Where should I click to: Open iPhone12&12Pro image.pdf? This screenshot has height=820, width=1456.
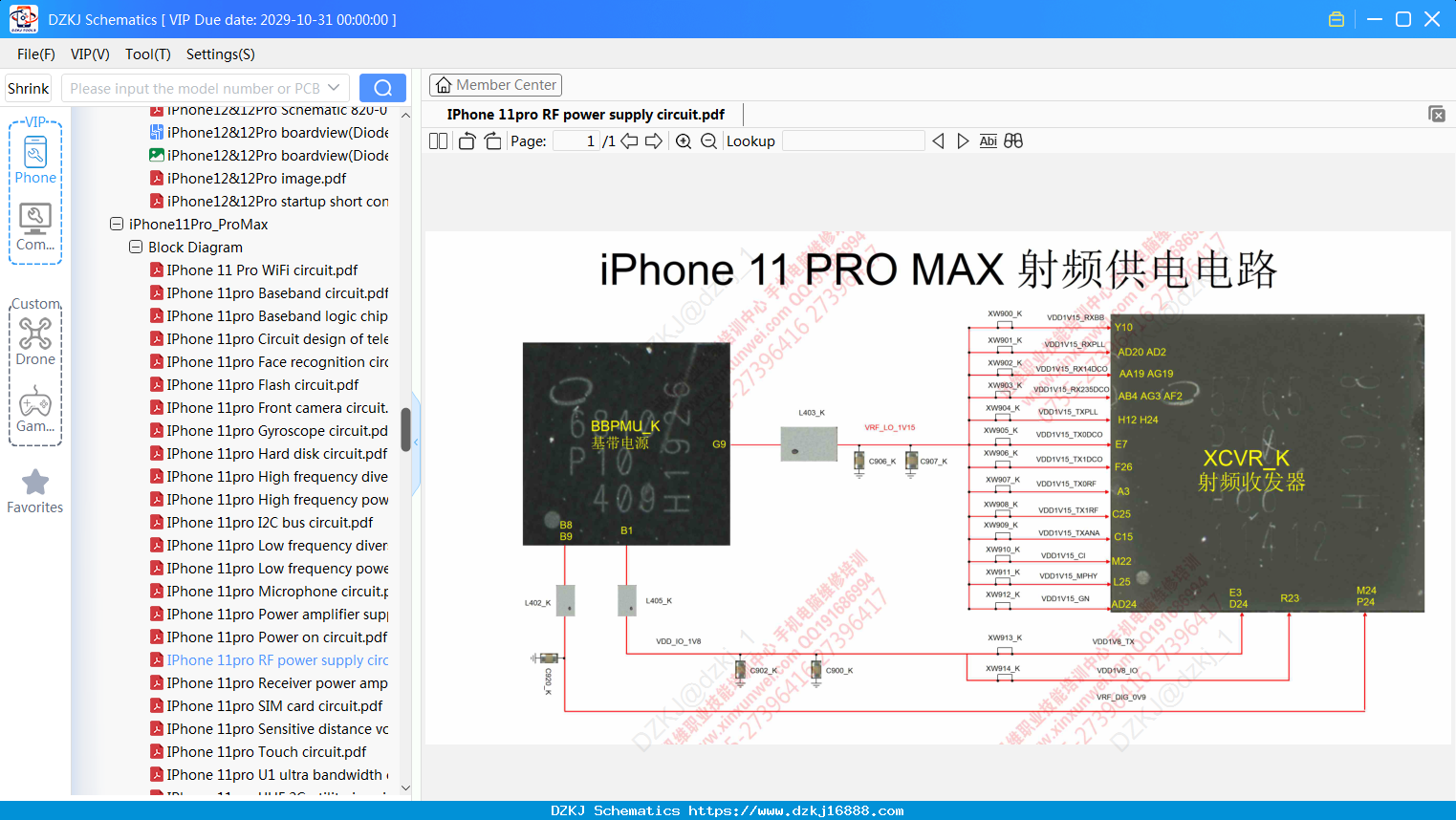point(257,179)
